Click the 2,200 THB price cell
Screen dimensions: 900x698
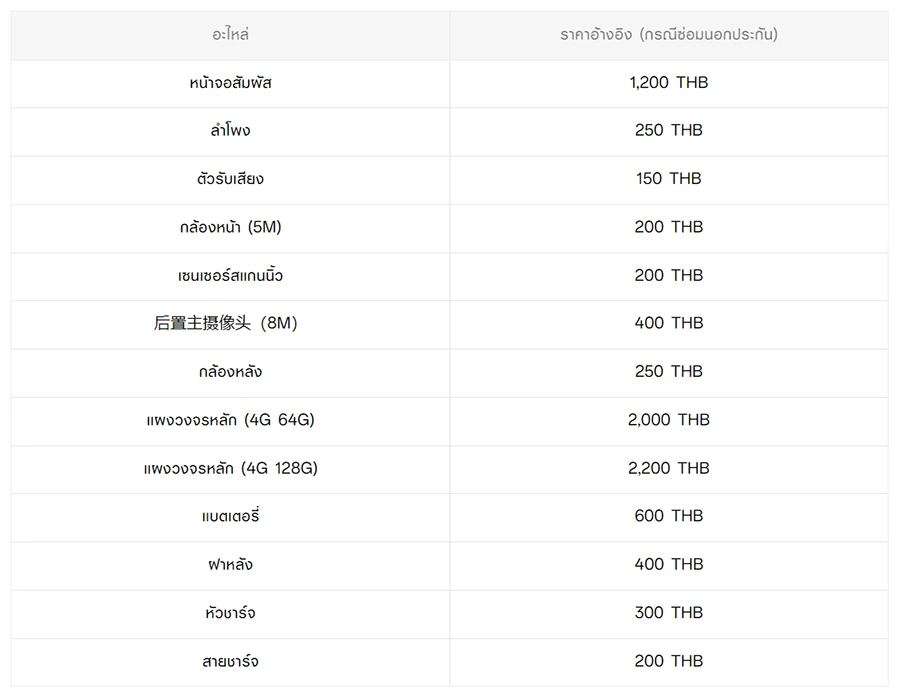pyautogui.click(x=668, y=468)
